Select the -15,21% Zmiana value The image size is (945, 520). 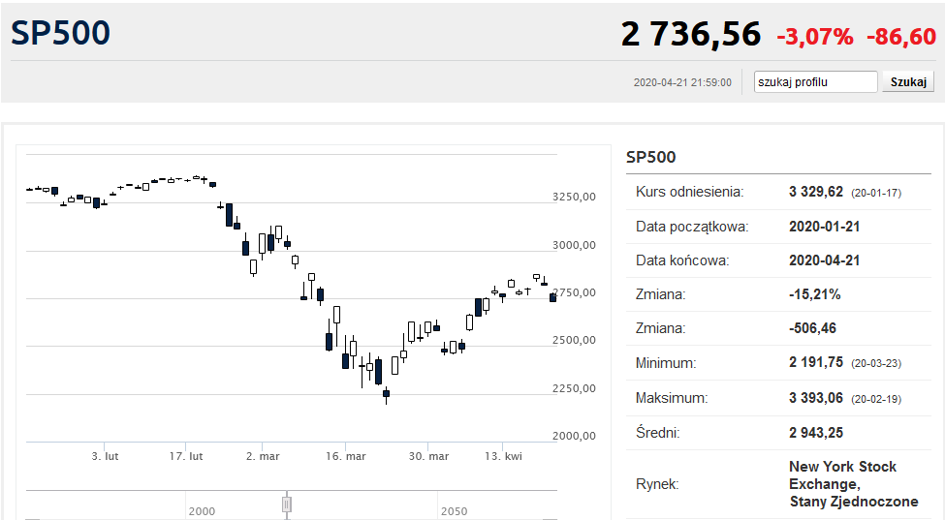(x=814, y=294)
